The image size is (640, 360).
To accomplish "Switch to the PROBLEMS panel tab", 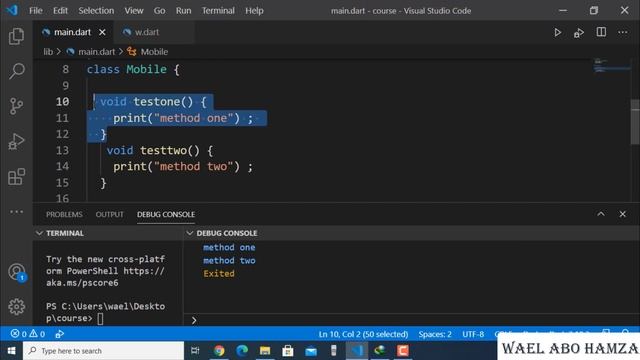I will point(64,214).
